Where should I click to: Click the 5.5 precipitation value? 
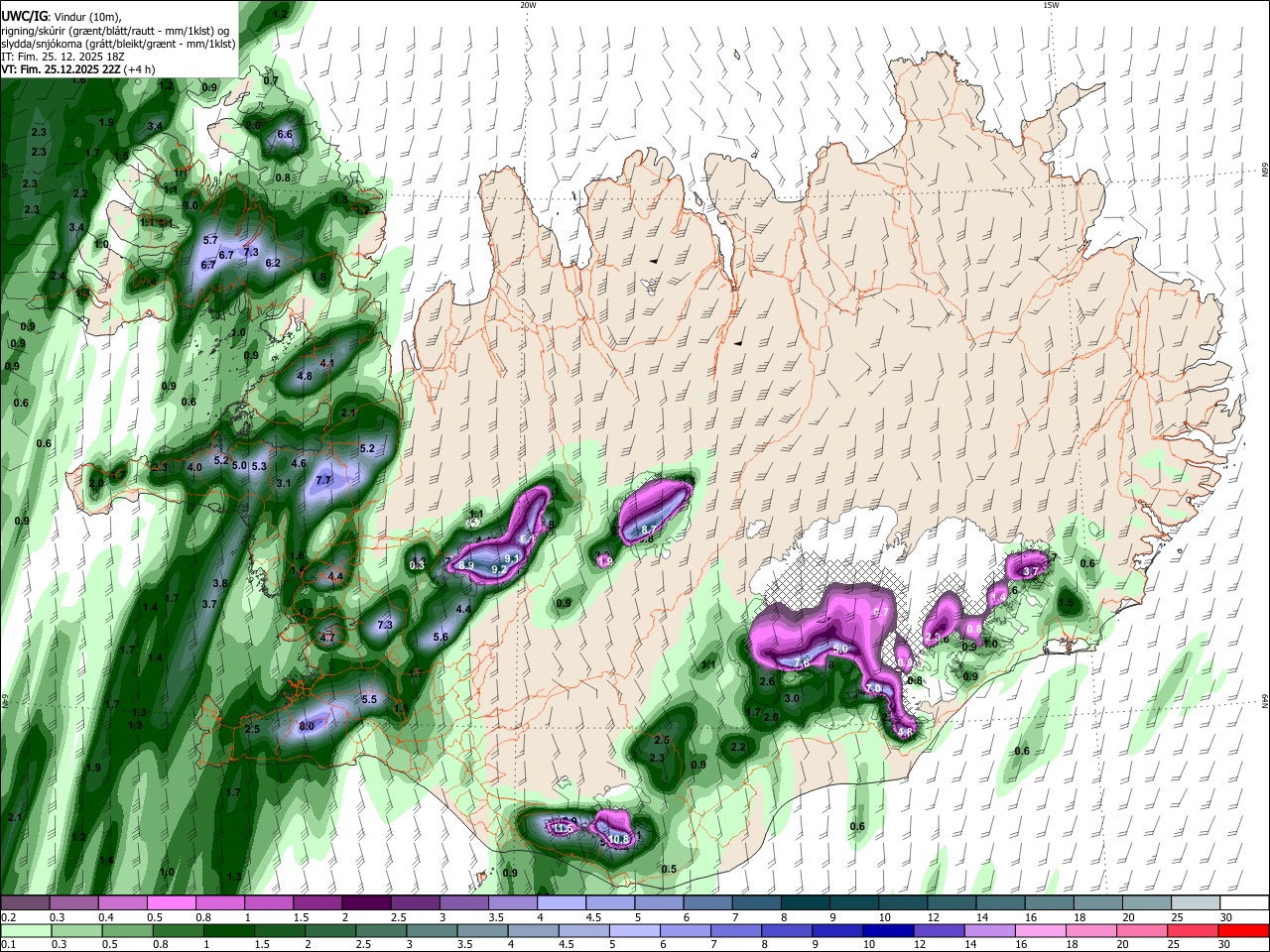tap(369, 699)
